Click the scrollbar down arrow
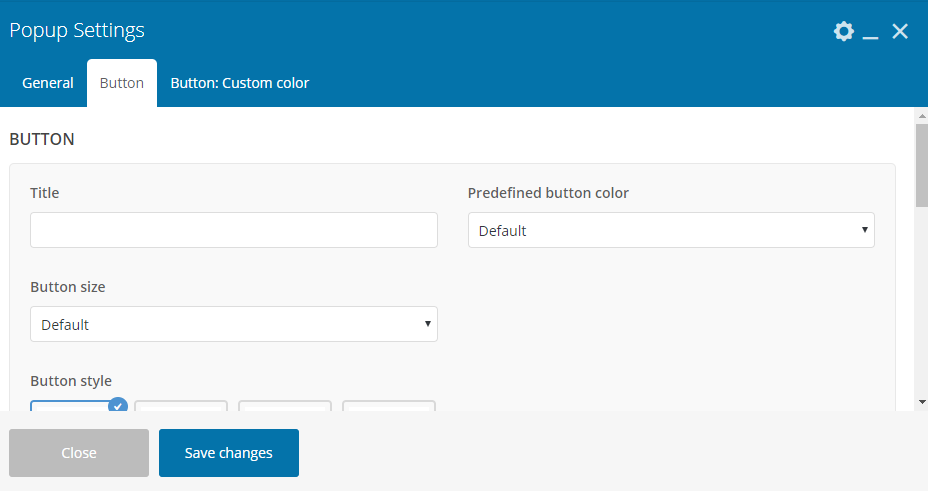This screenshot has width=928, height=491. [x=921, y=402]
